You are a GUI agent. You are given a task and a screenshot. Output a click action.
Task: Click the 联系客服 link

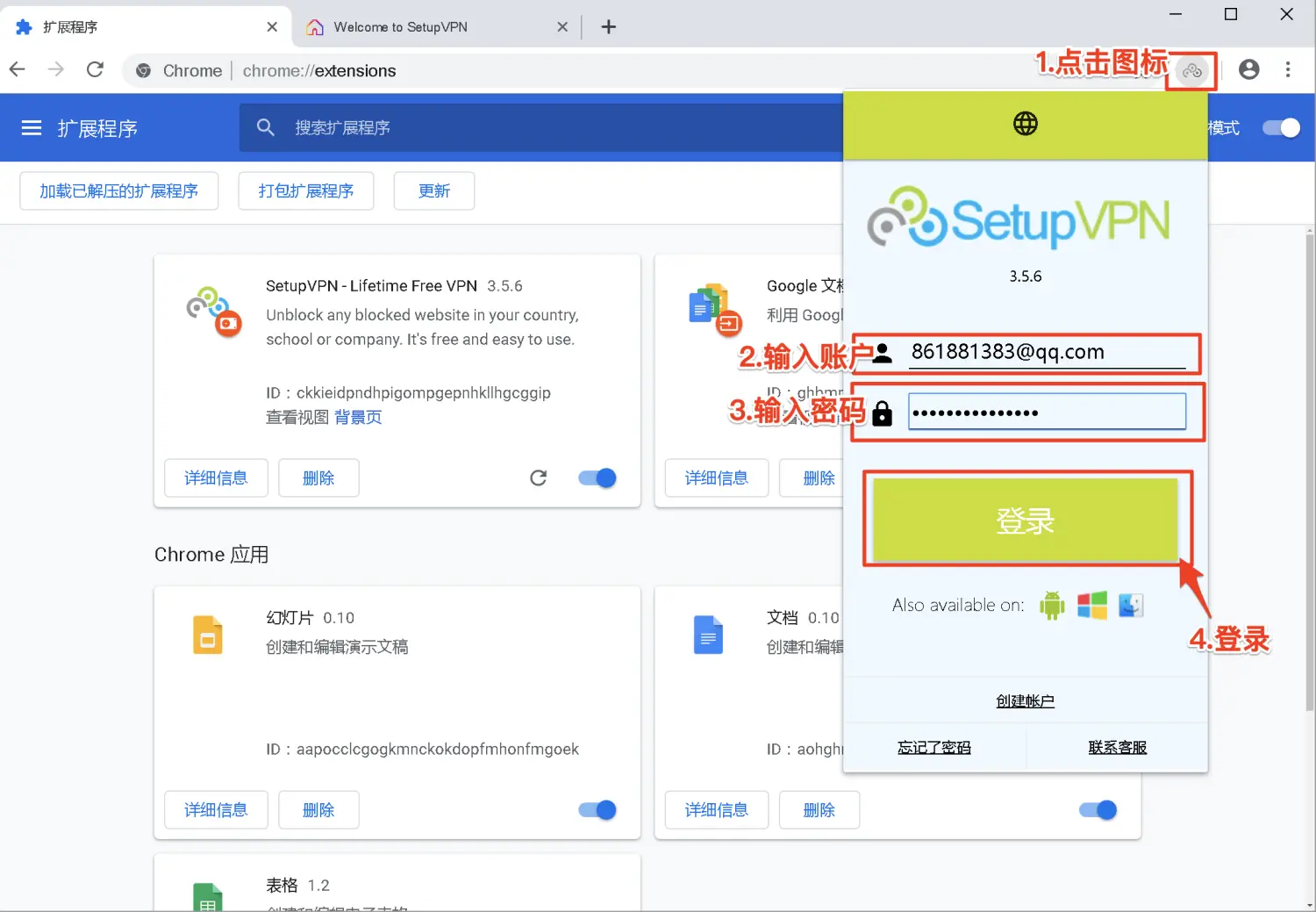(1118, 747)
